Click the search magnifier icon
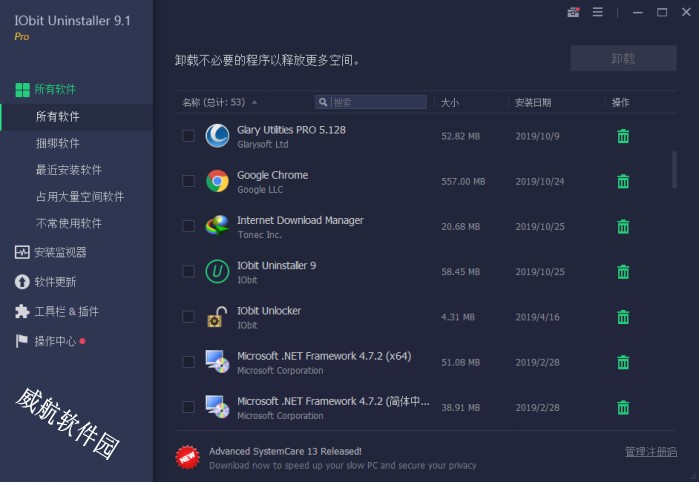This screenshot has width=699, height=482. point(323,103)
